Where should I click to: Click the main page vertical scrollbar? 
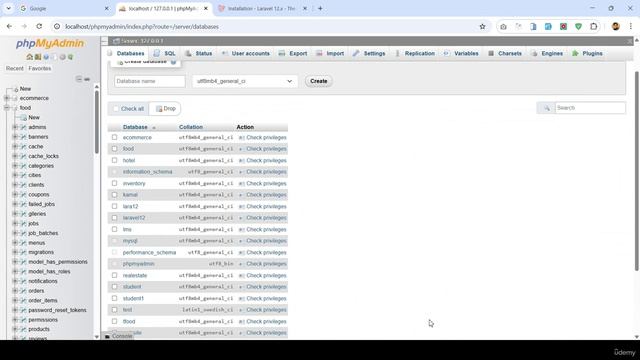[x=637, y=171]
